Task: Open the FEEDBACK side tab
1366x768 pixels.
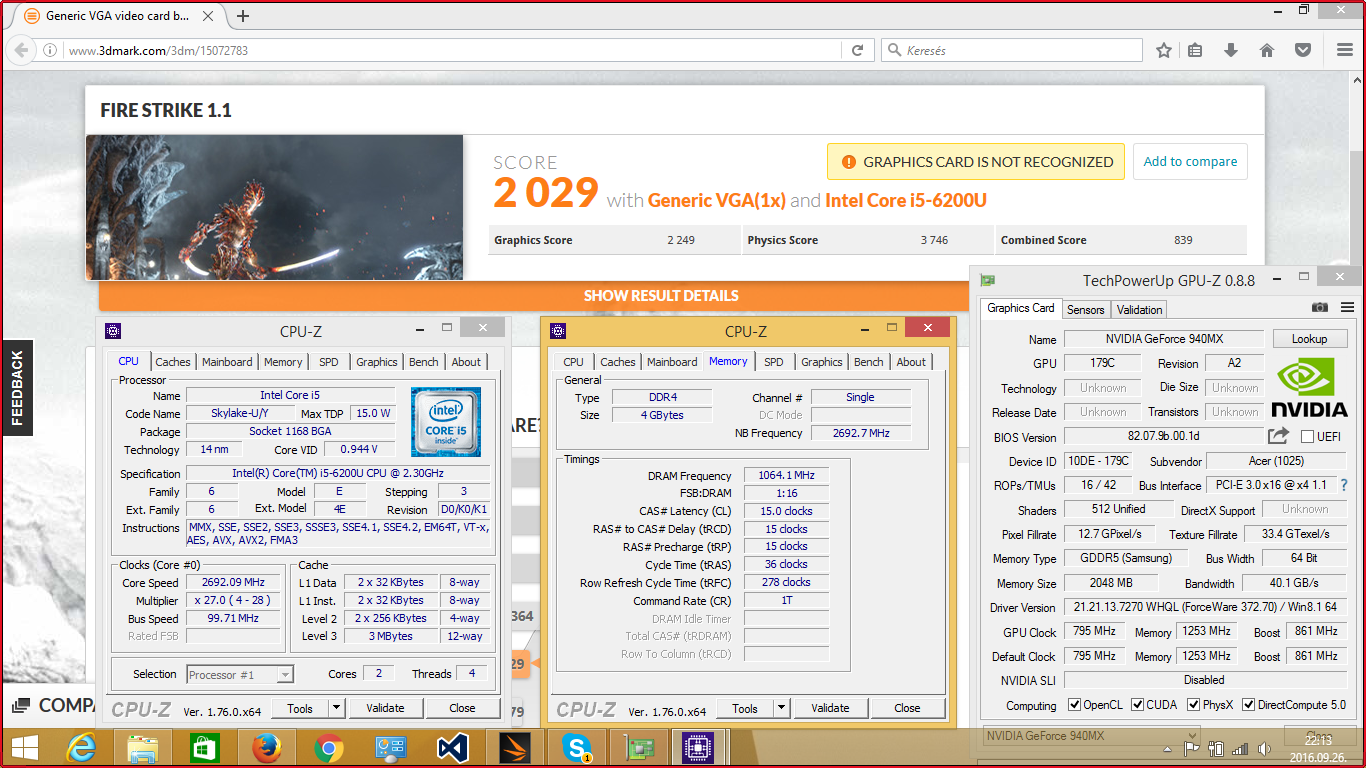Action: tap(17, 388)
